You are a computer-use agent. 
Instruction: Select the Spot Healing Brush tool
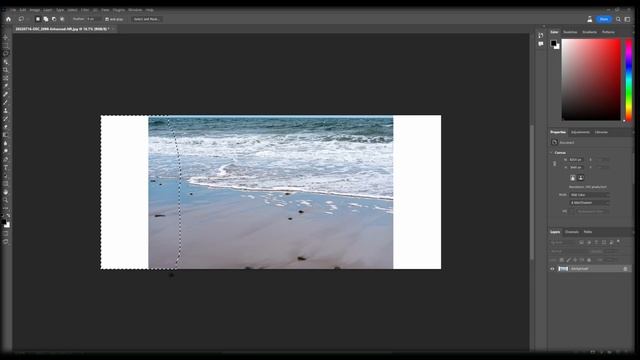(x=6, y=94)
